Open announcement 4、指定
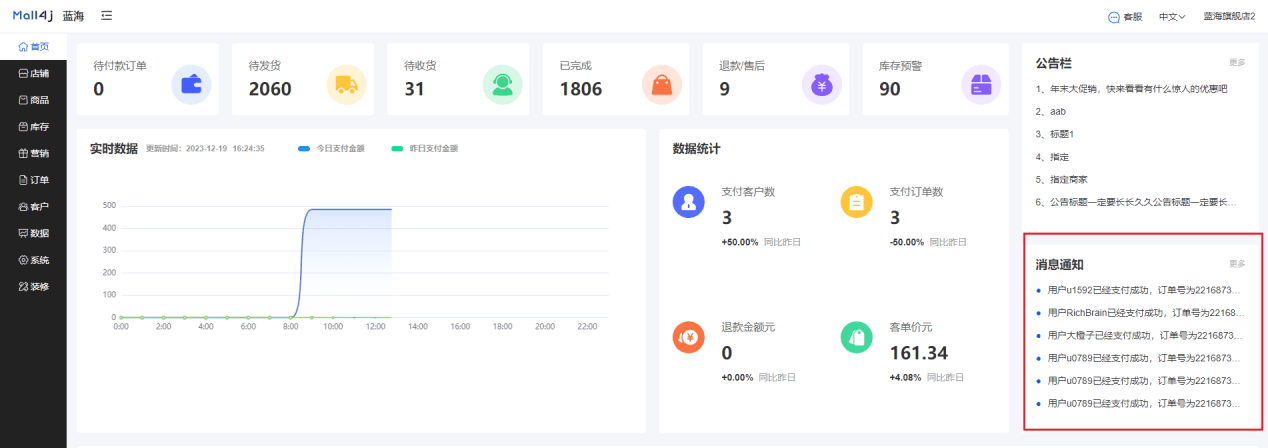Screen dimensions: 1268x448 click(x=1052, y=157)
